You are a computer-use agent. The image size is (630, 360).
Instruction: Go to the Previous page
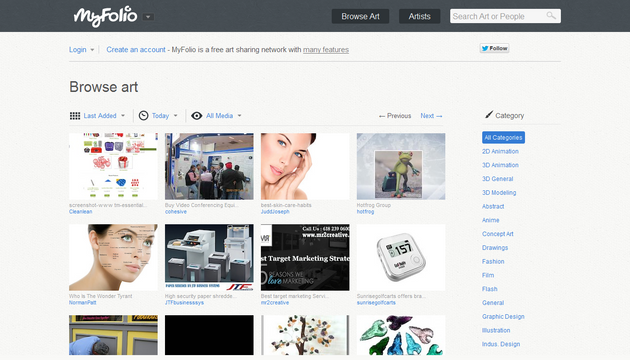[395, 116]
